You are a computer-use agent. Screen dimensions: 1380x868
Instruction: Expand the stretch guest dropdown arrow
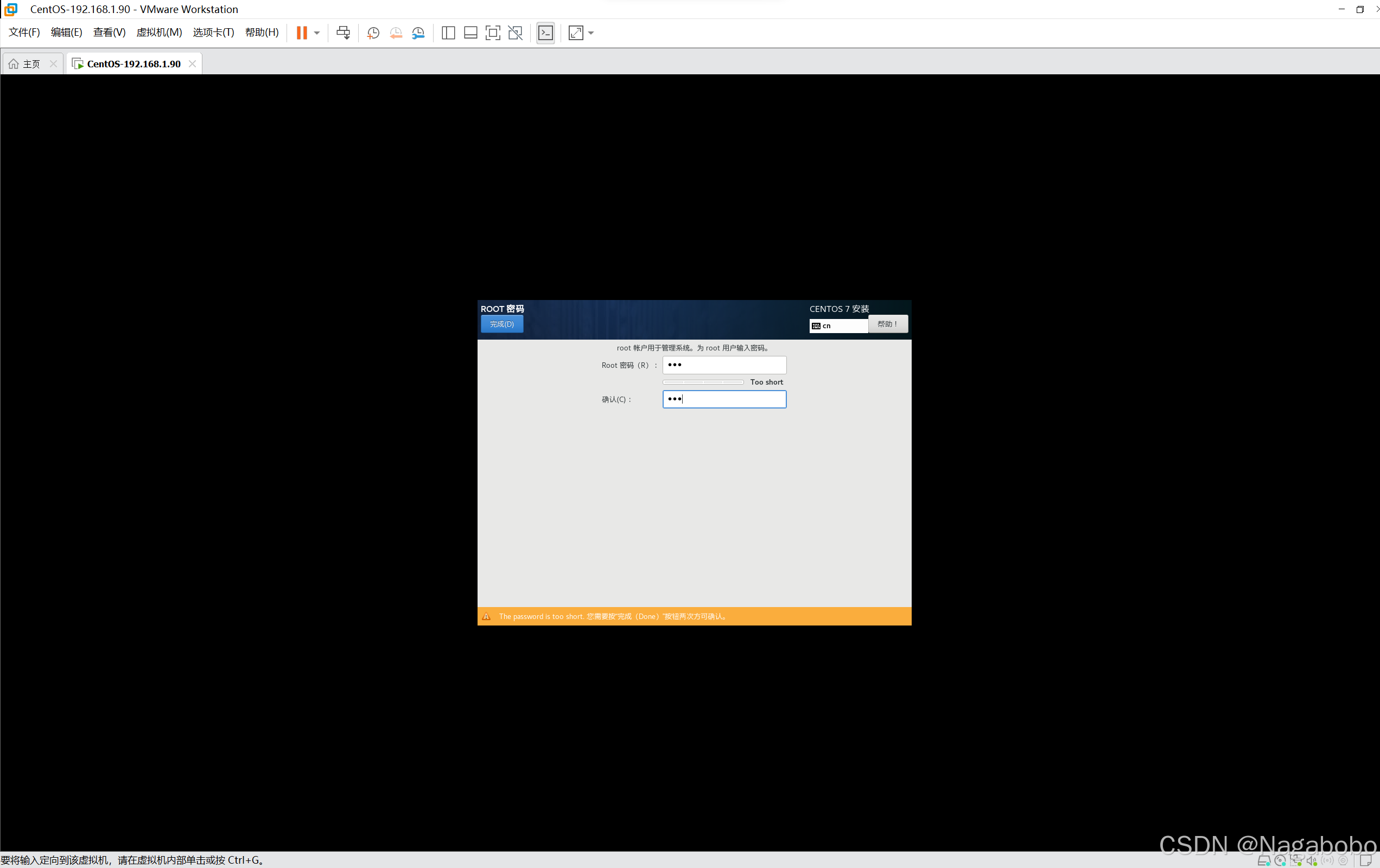point(591,33)
